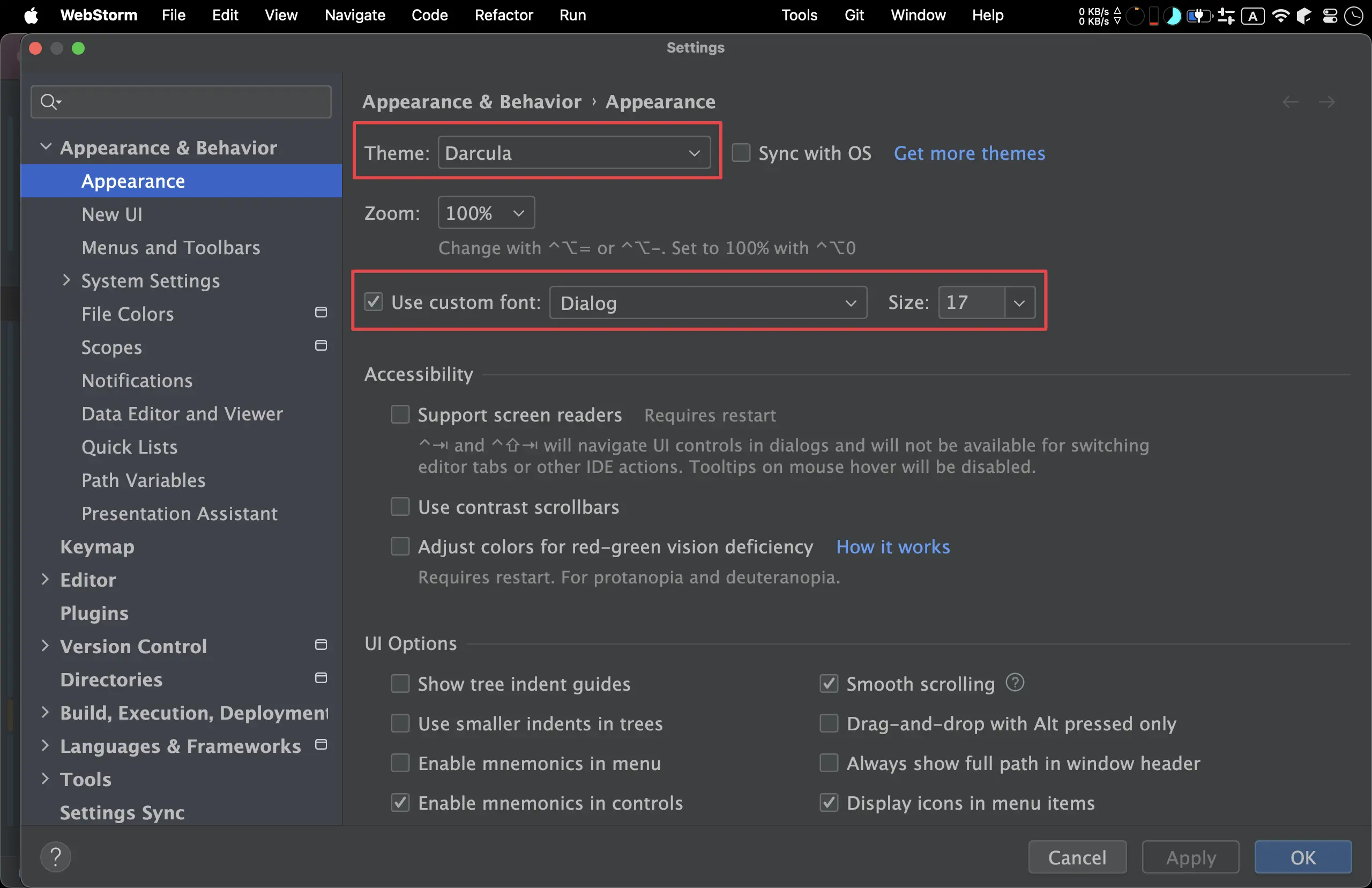This screenshot has width=1372, height=888.
Task: Toggle Use custom font checkbox
Action: pos(374,301)
